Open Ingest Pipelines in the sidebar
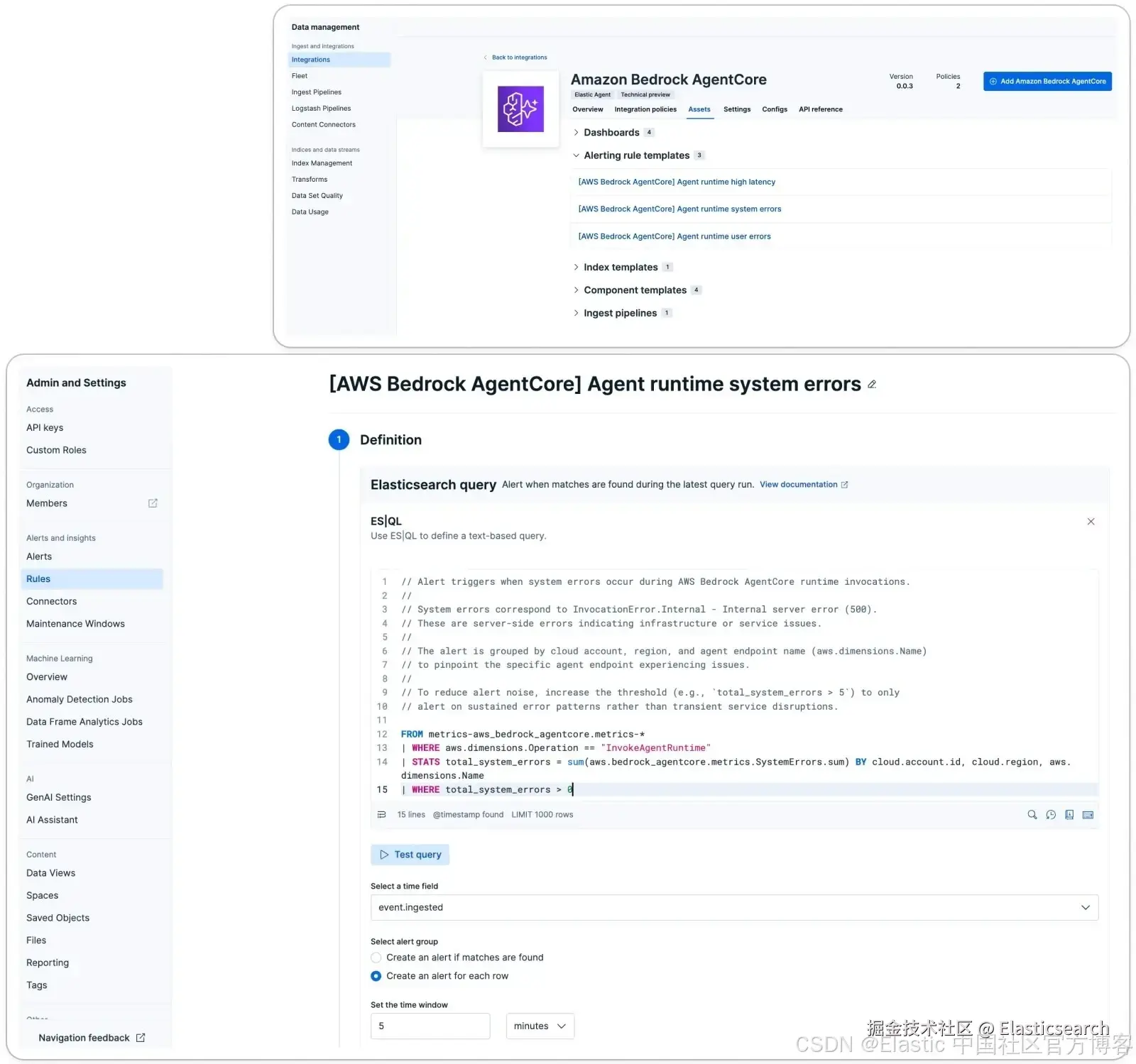The image size is (1136, 1064). [317, 92]
